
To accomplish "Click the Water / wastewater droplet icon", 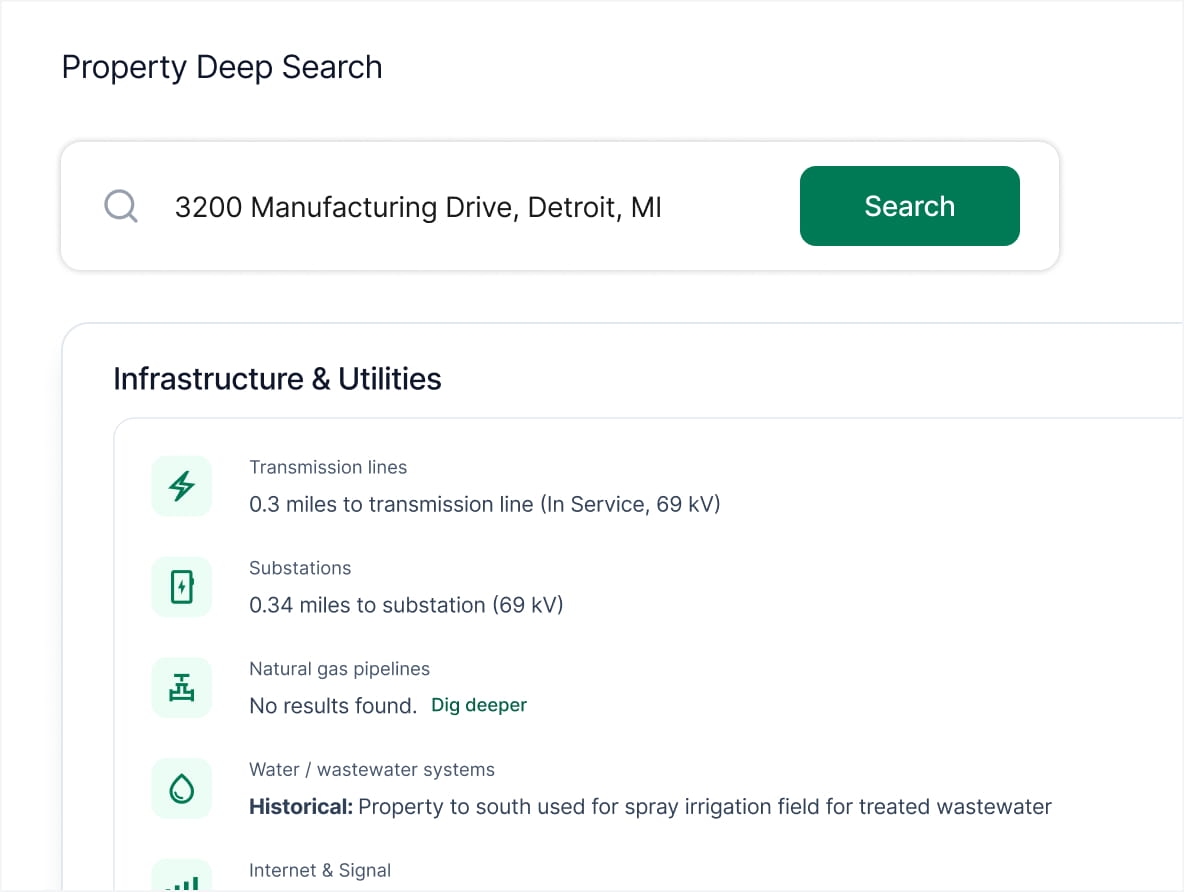I will click(x=182, y=789).
